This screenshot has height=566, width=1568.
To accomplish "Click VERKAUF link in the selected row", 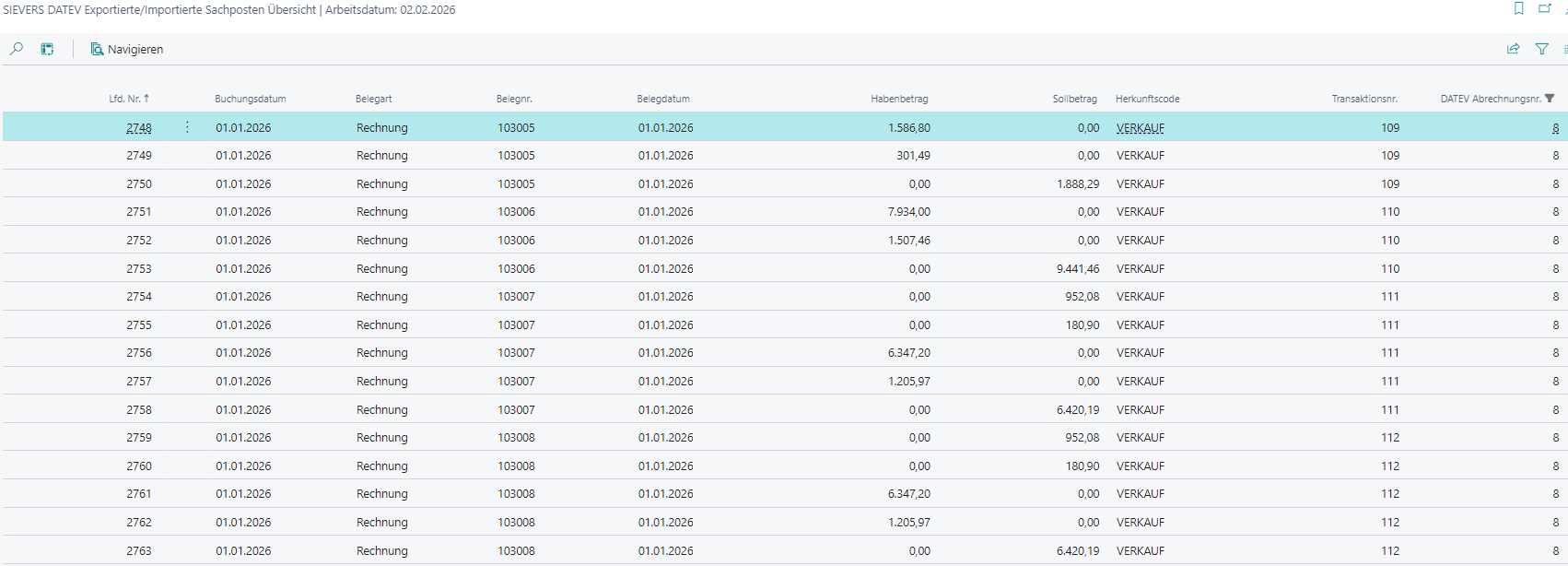I will (x=1141, y=128).
